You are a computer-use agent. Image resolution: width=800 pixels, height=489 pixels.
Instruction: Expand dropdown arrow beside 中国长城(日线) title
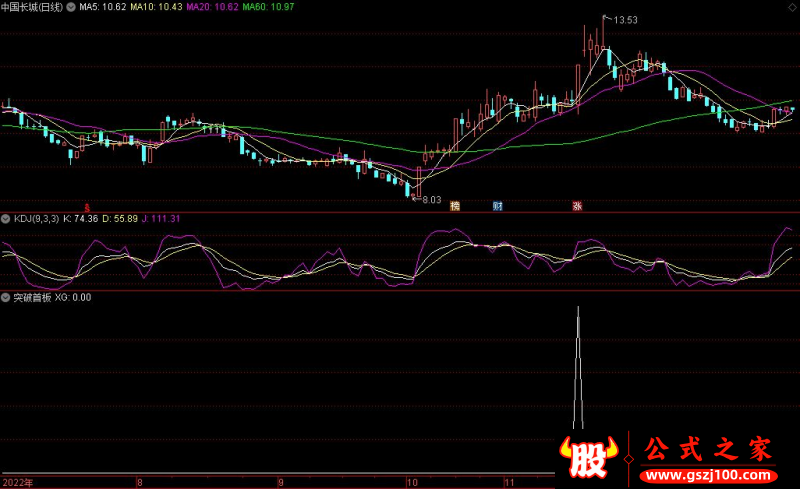tap(69, 7)
